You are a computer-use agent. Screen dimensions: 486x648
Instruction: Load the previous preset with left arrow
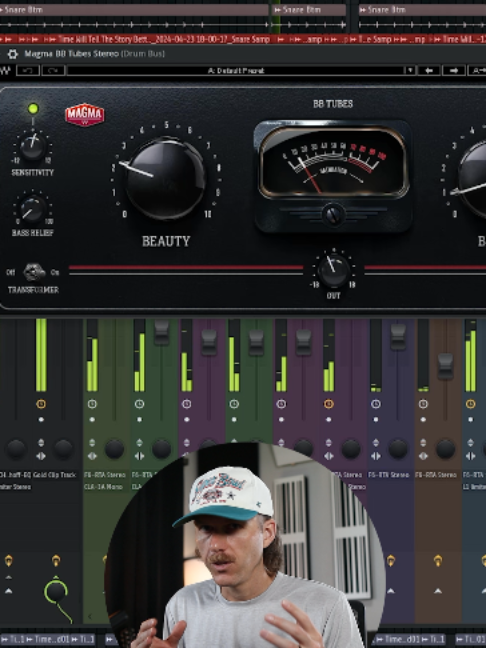click(429, 71)
